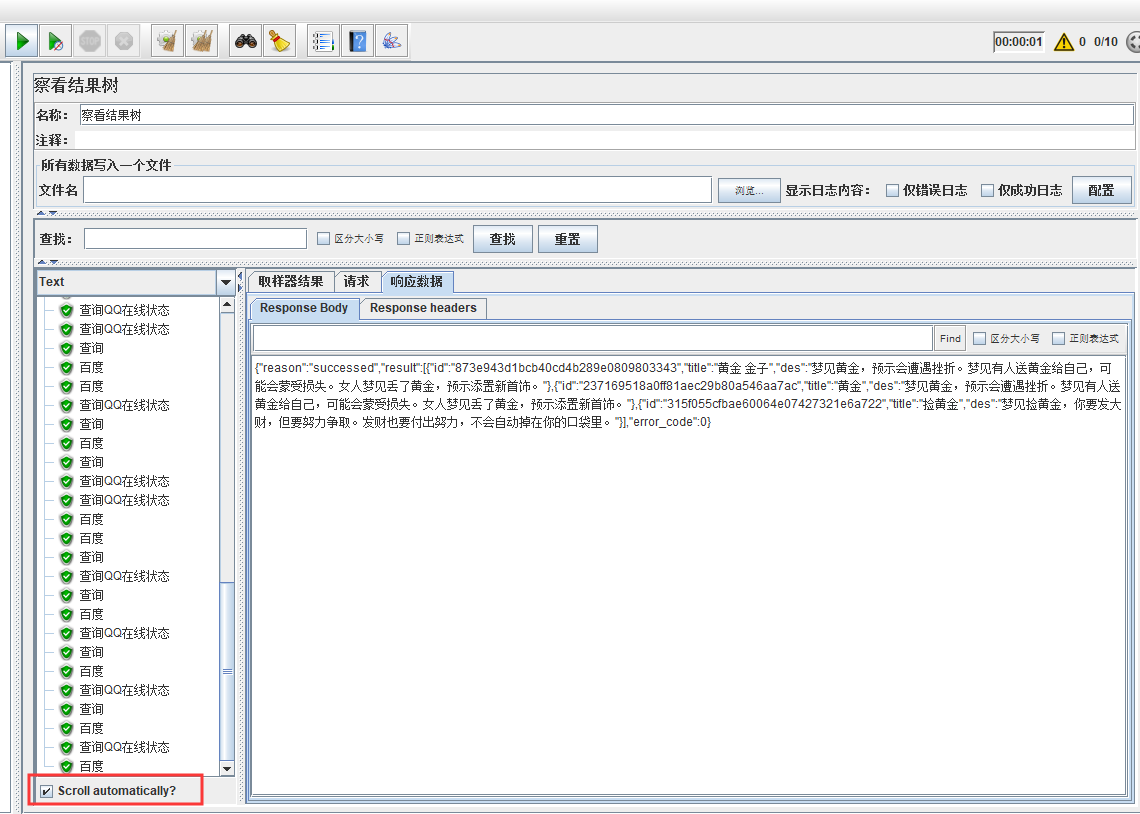Click the Search binoculars icon

point(245,40)
